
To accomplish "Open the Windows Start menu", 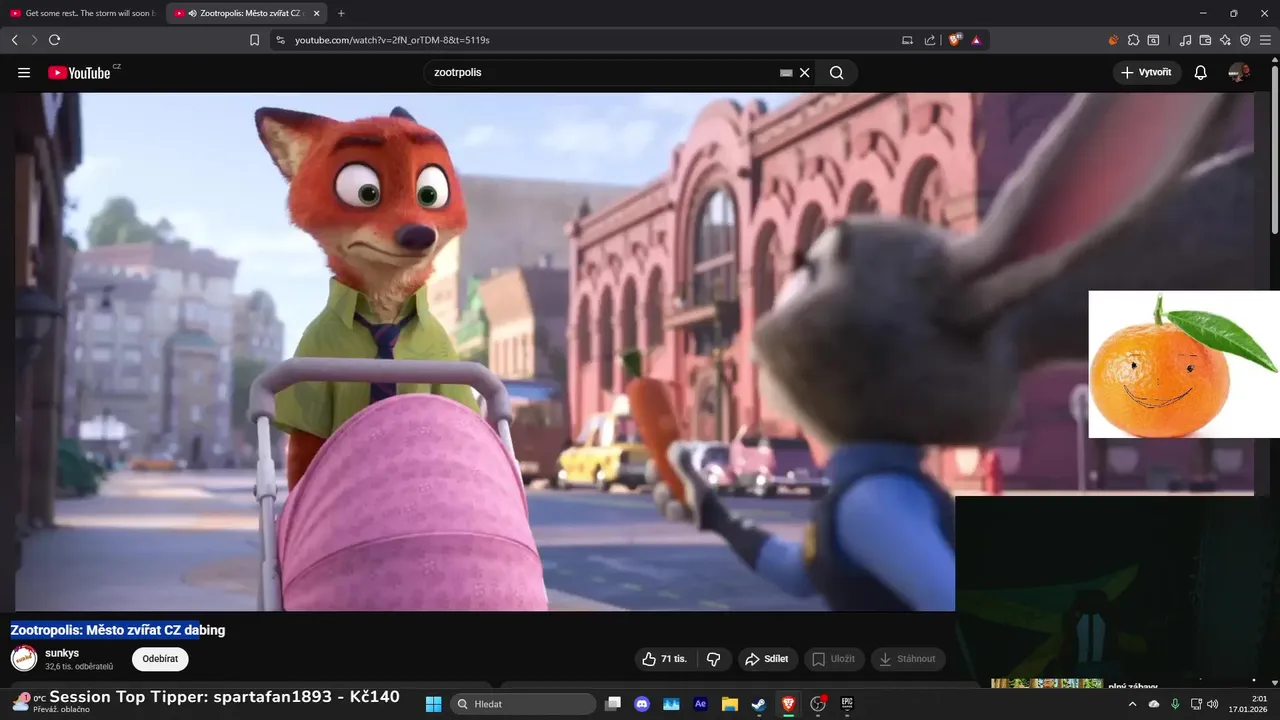I will point(434,704).
